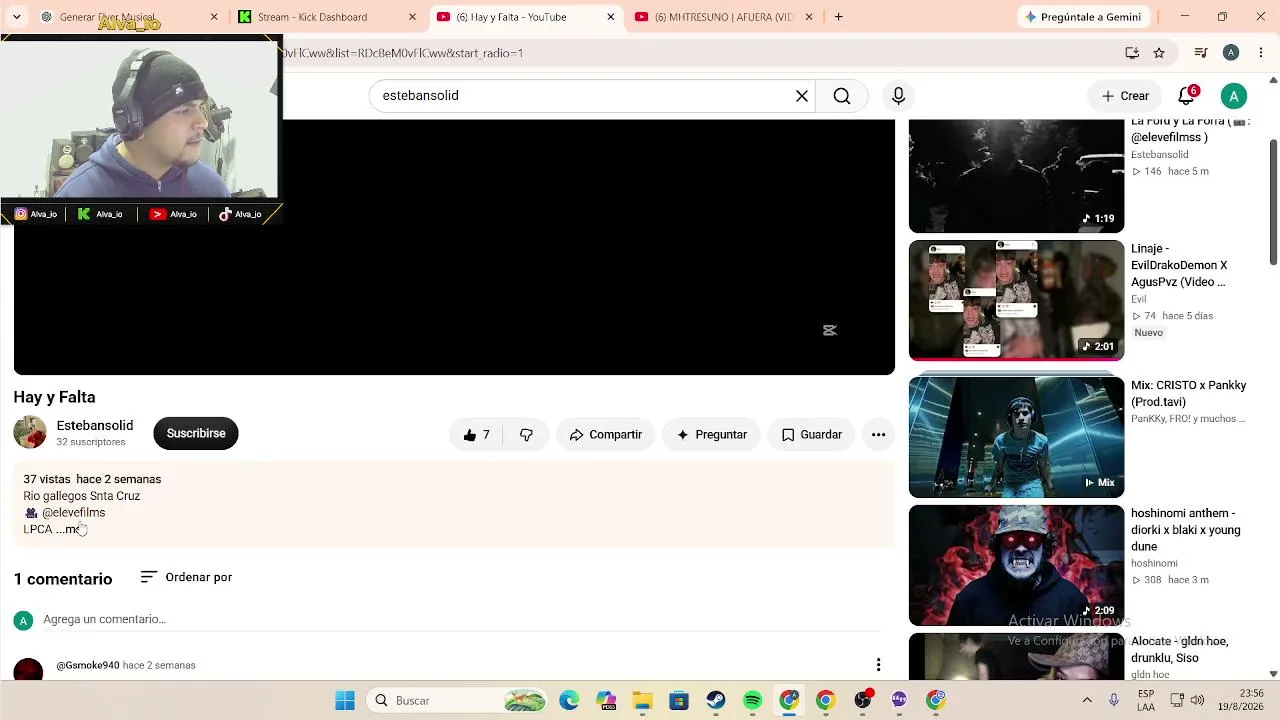Click the Alocate - gldn hoe video title
This screenshot has width=1280, height=720.
point(1180,650)
